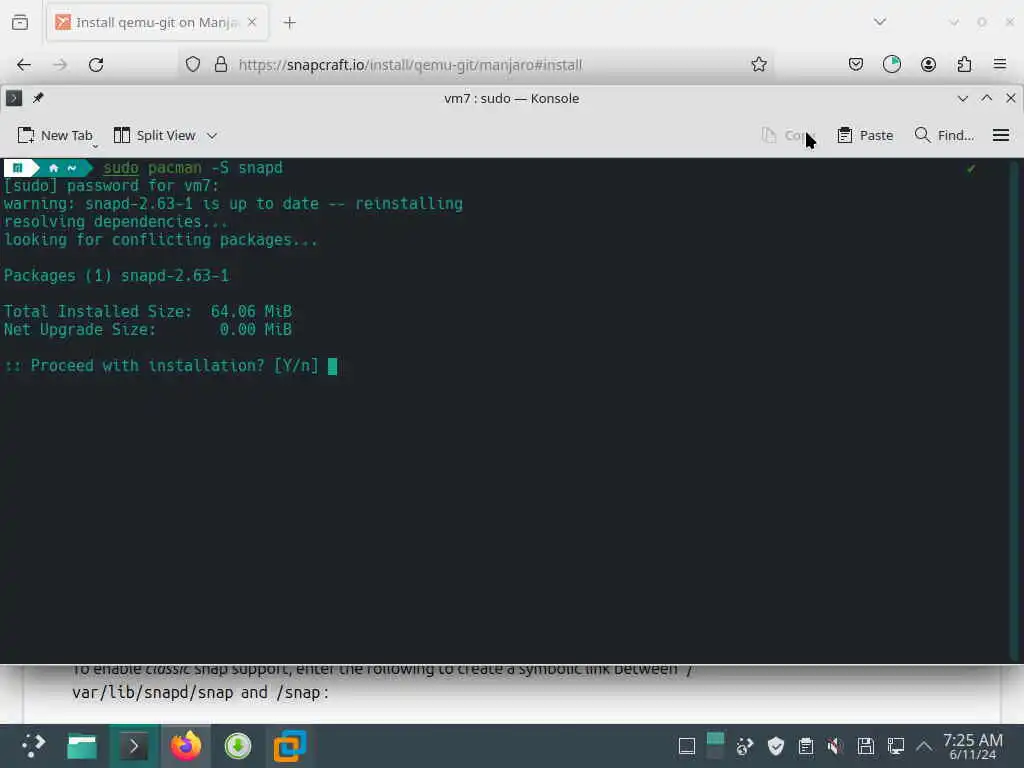Open the Firefox application menu

coord(1000,64)
